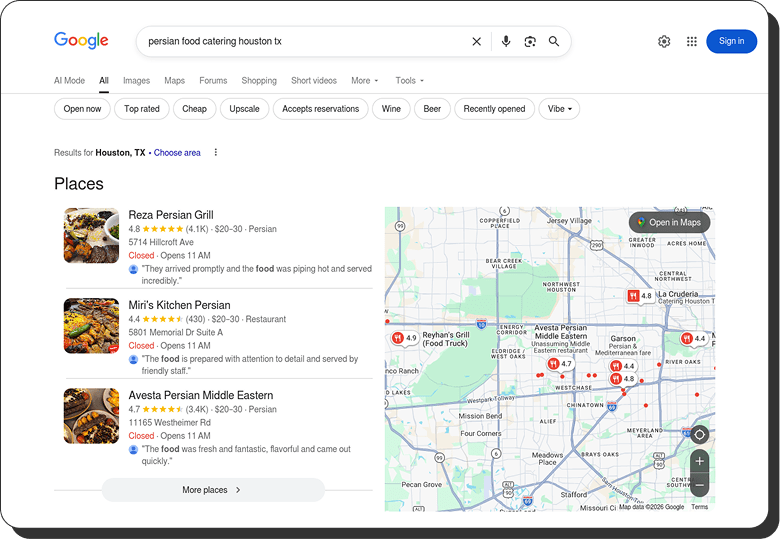Screen dimensions: 780x539
Task: Click Open in Maps button on map
Action: coord(669,223)
